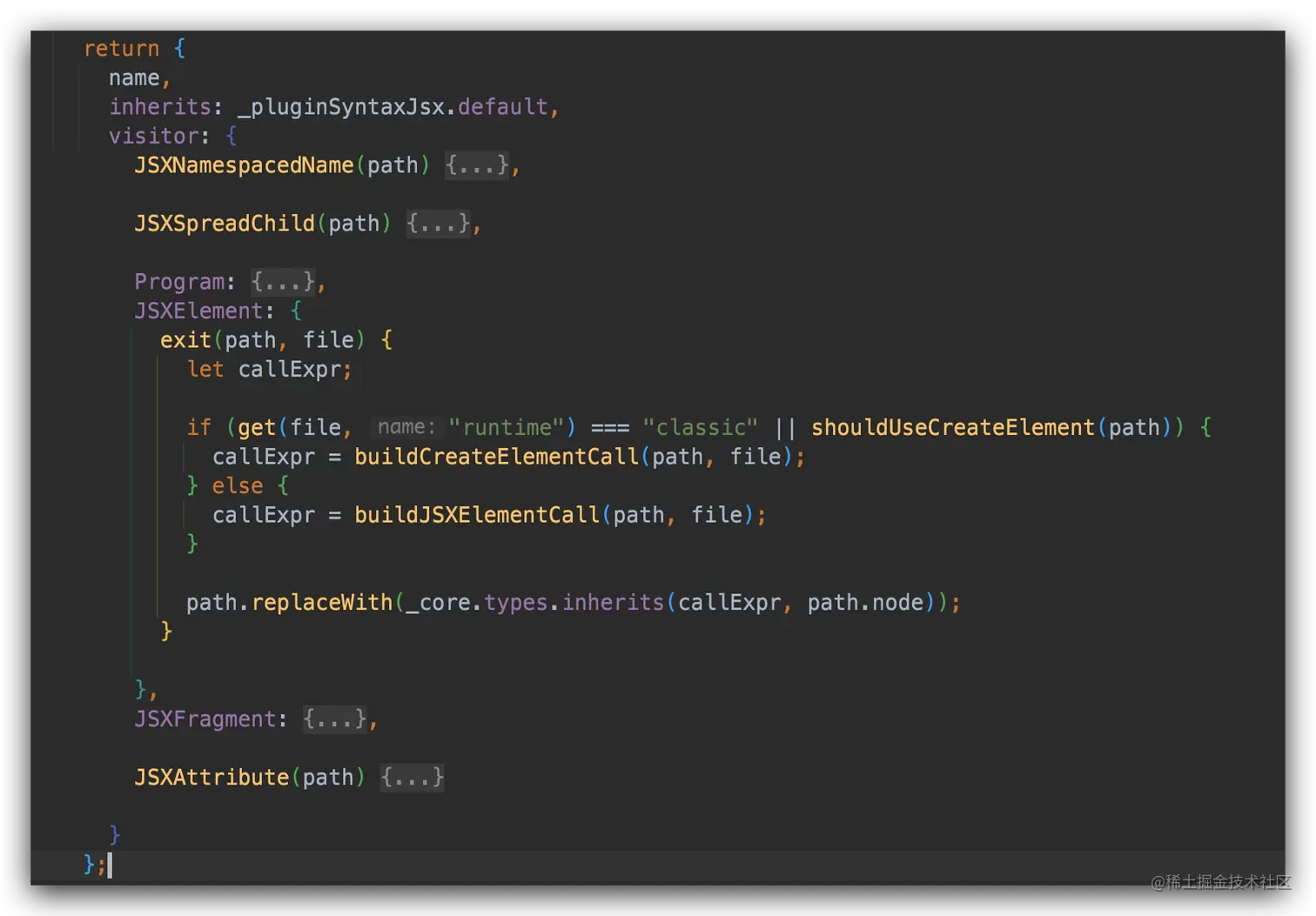
Task: Click the name shorthand property
Action: pos(134,77)
